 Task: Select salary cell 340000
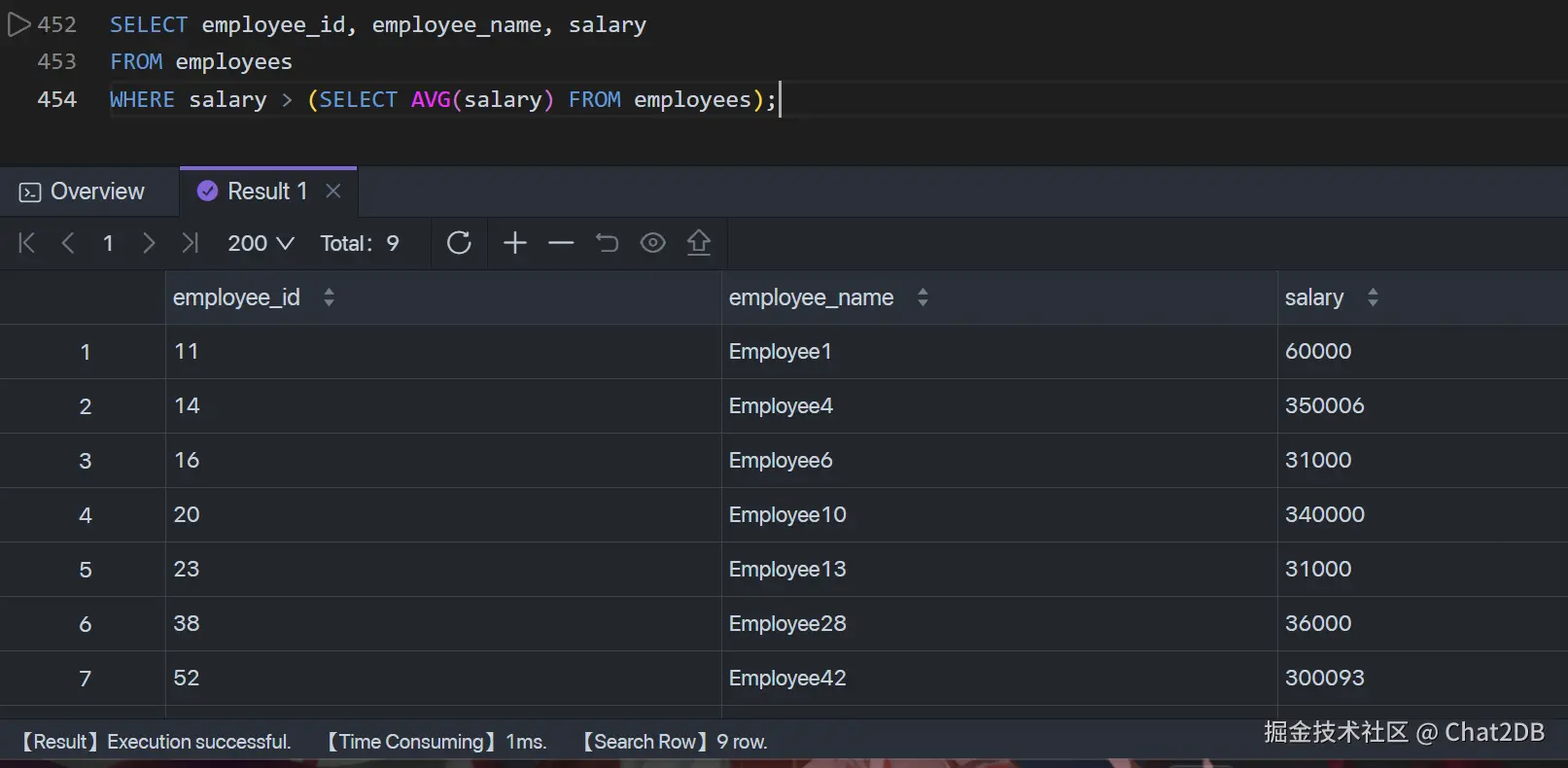pos(1423,514)
